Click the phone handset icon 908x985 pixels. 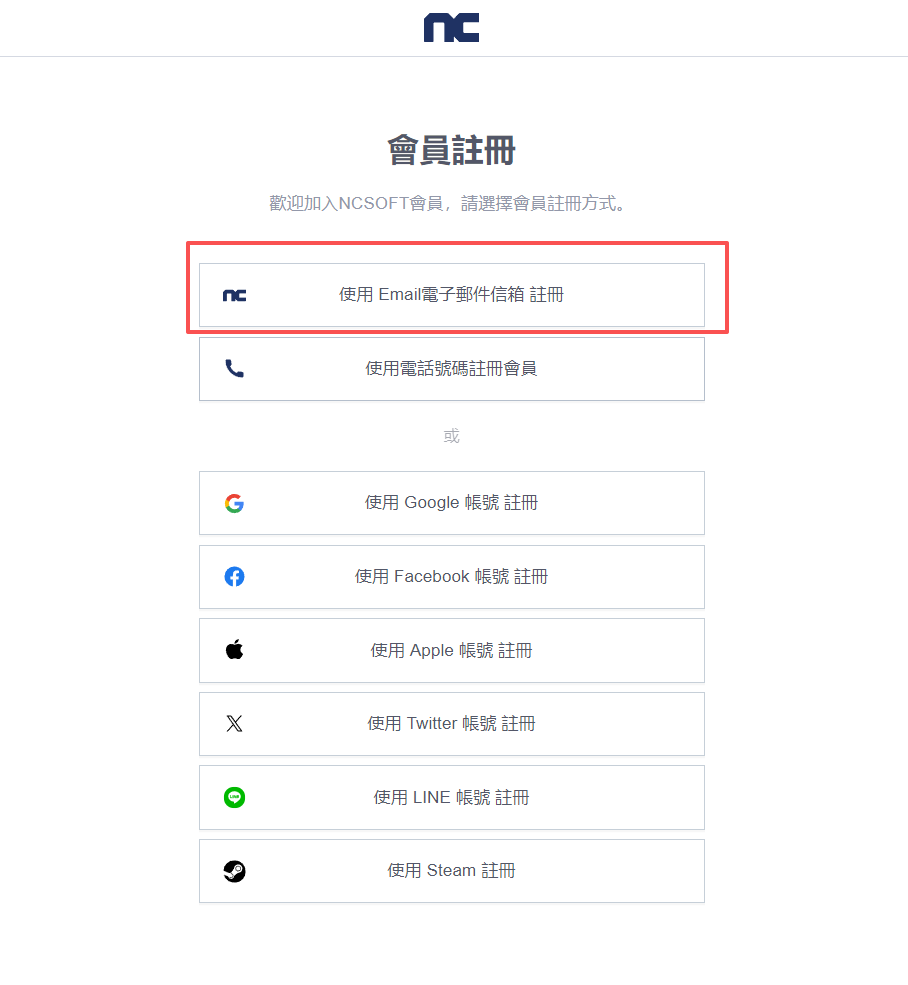tap(234, 369)
